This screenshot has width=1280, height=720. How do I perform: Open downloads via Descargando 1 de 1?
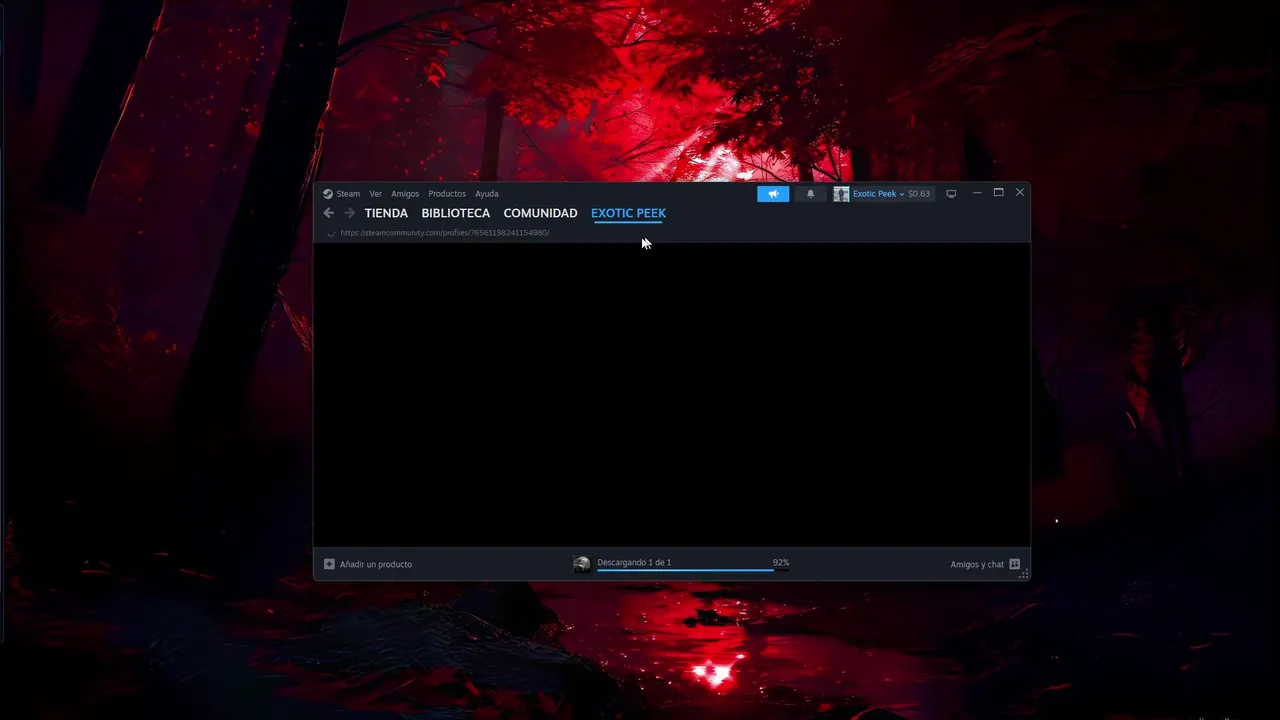634,562
